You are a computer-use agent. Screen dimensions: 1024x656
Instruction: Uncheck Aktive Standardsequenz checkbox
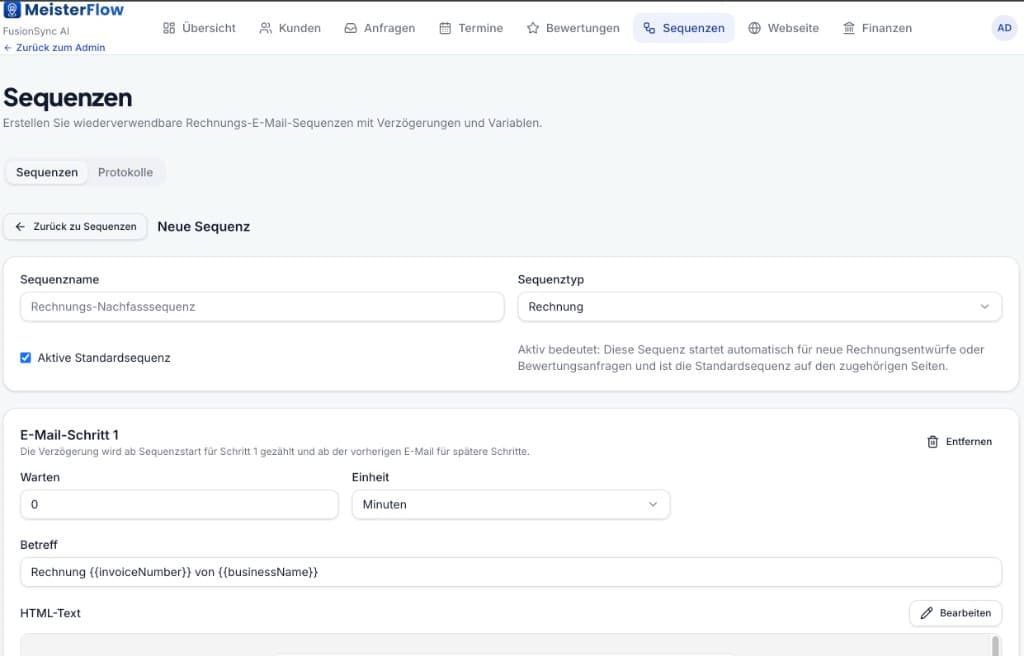tap(25, 357)
